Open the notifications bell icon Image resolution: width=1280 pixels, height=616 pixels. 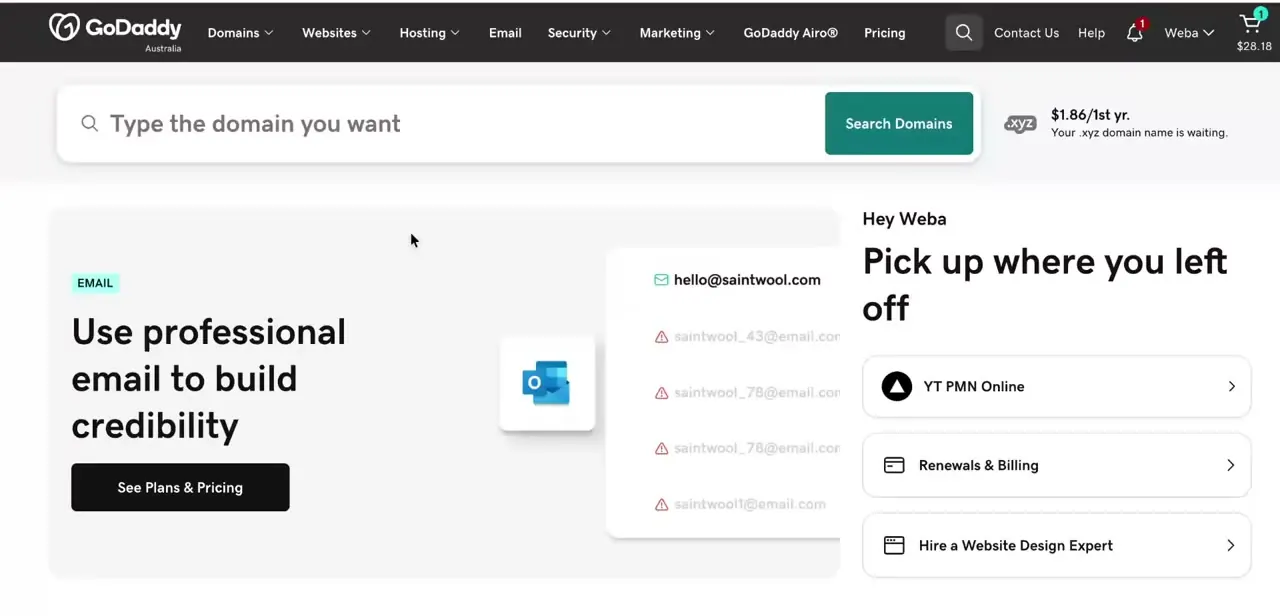1134,33
